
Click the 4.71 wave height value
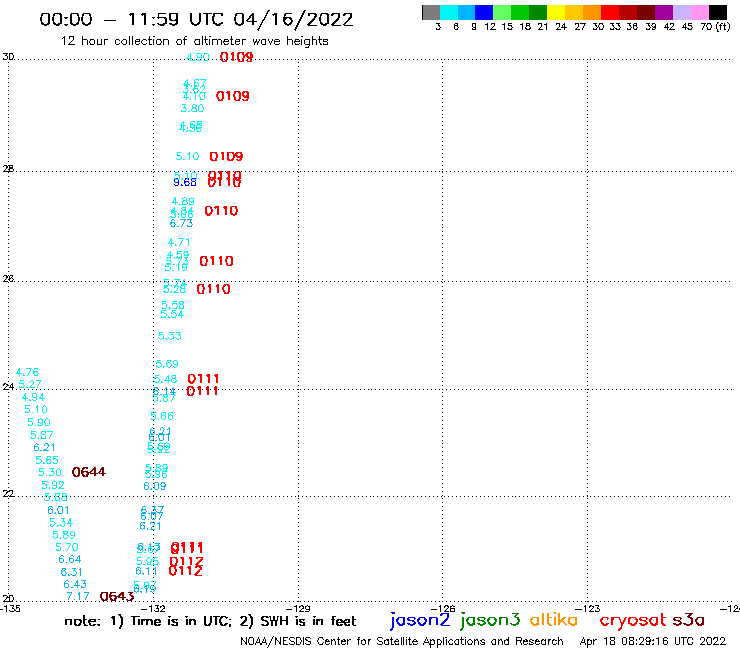[179, 242]
